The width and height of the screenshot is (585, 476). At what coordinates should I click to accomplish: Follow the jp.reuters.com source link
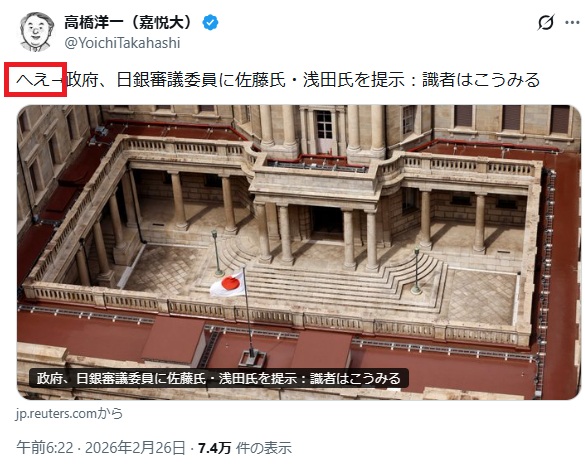pyautogui.click(x=69, y=413)
